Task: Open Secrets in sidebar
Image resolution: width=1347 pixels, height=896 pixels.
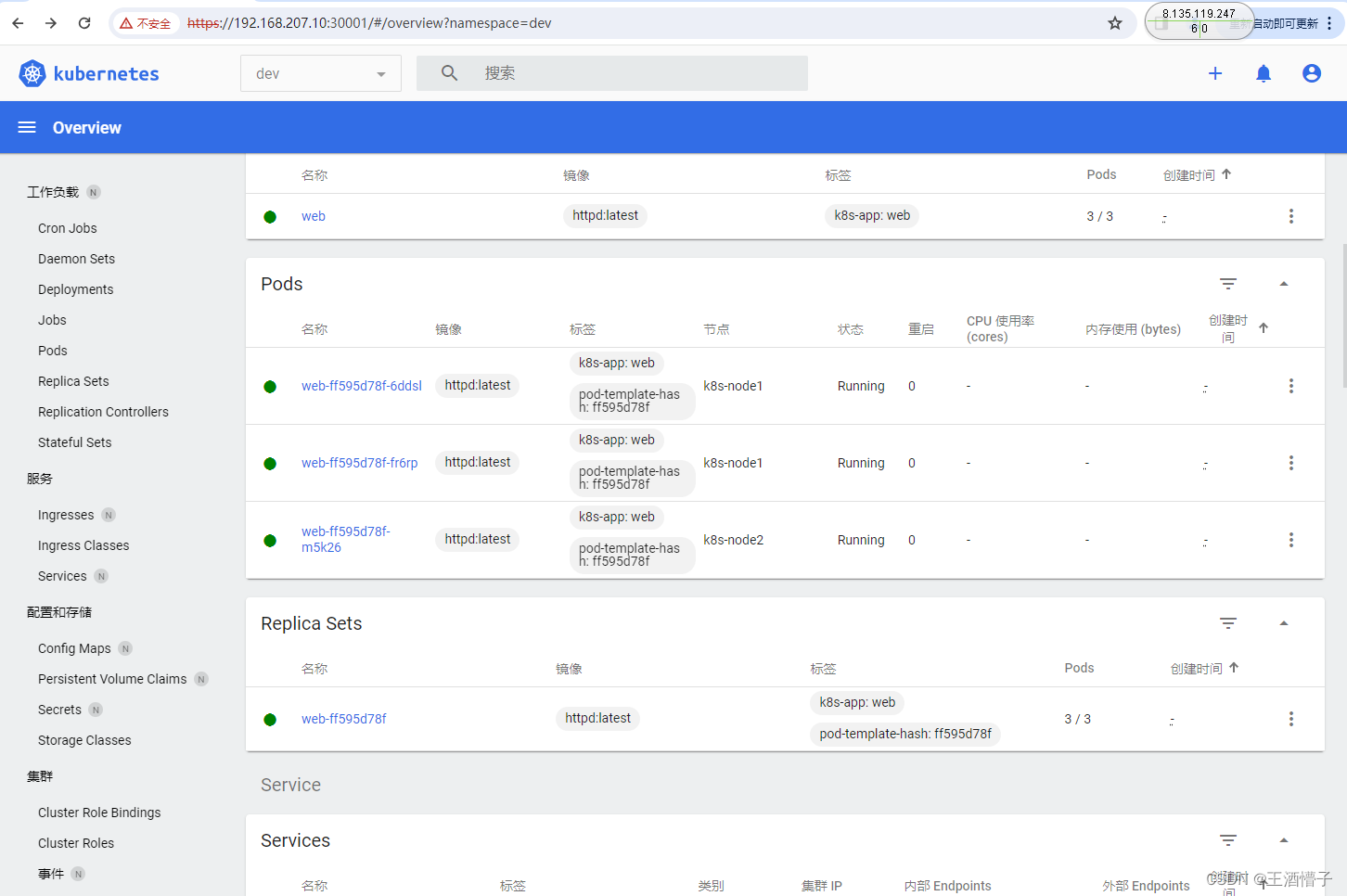Action: [x=59, y=710]
